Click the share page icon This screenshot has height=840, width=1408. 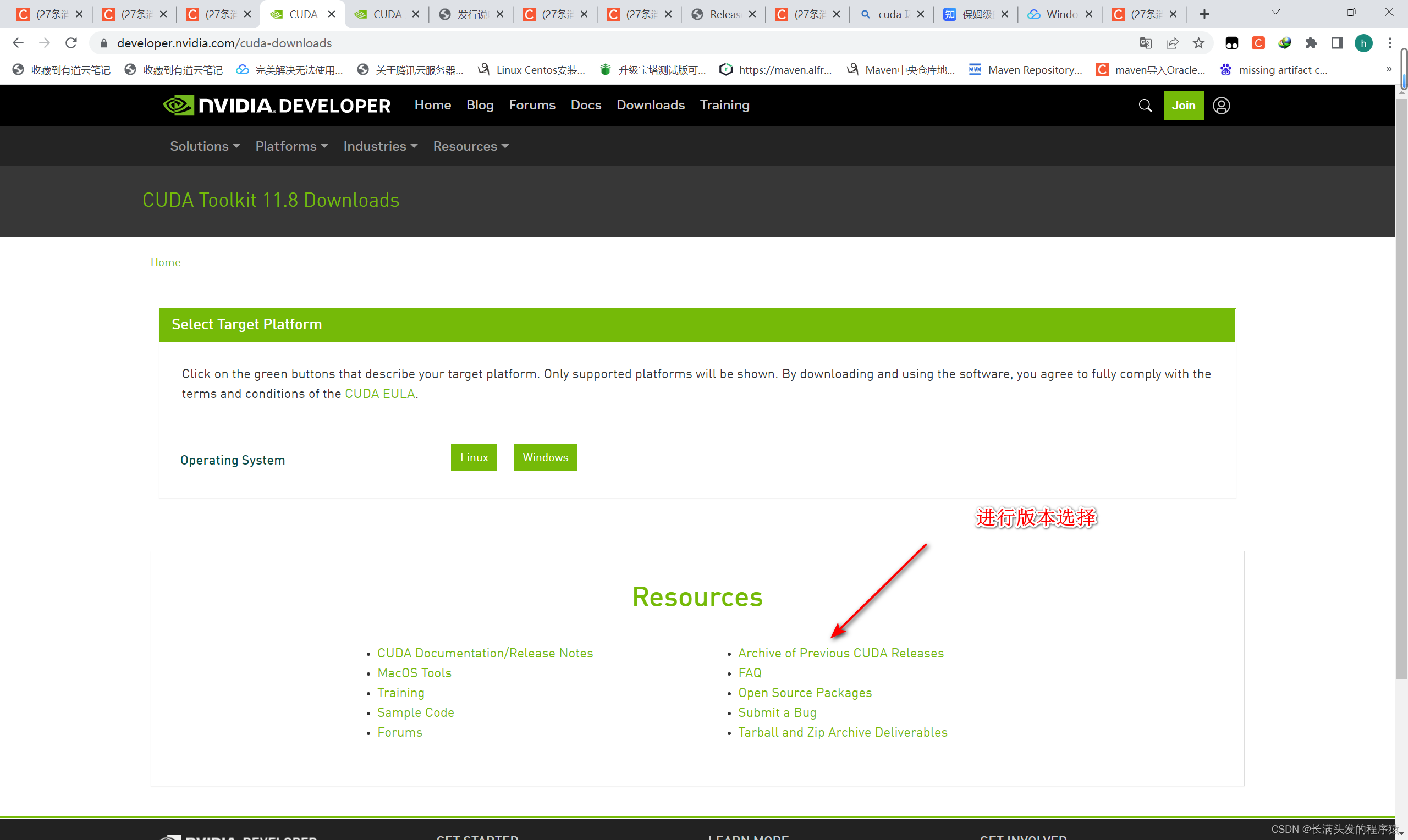point(1172,43)
